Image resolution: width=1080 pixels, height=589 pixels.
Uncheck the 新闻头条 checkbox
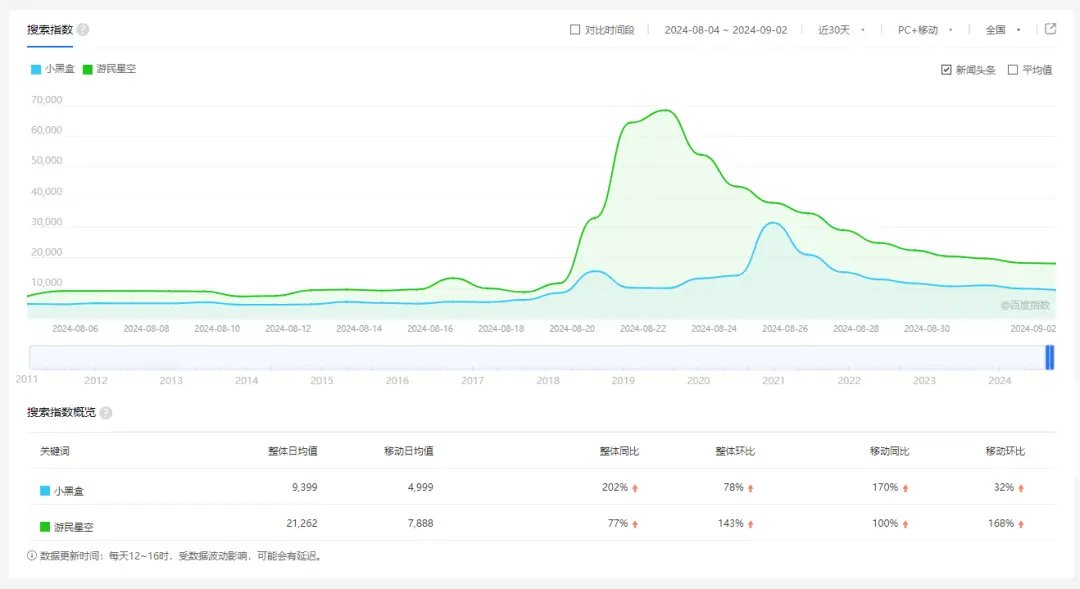tap(945, 70)
